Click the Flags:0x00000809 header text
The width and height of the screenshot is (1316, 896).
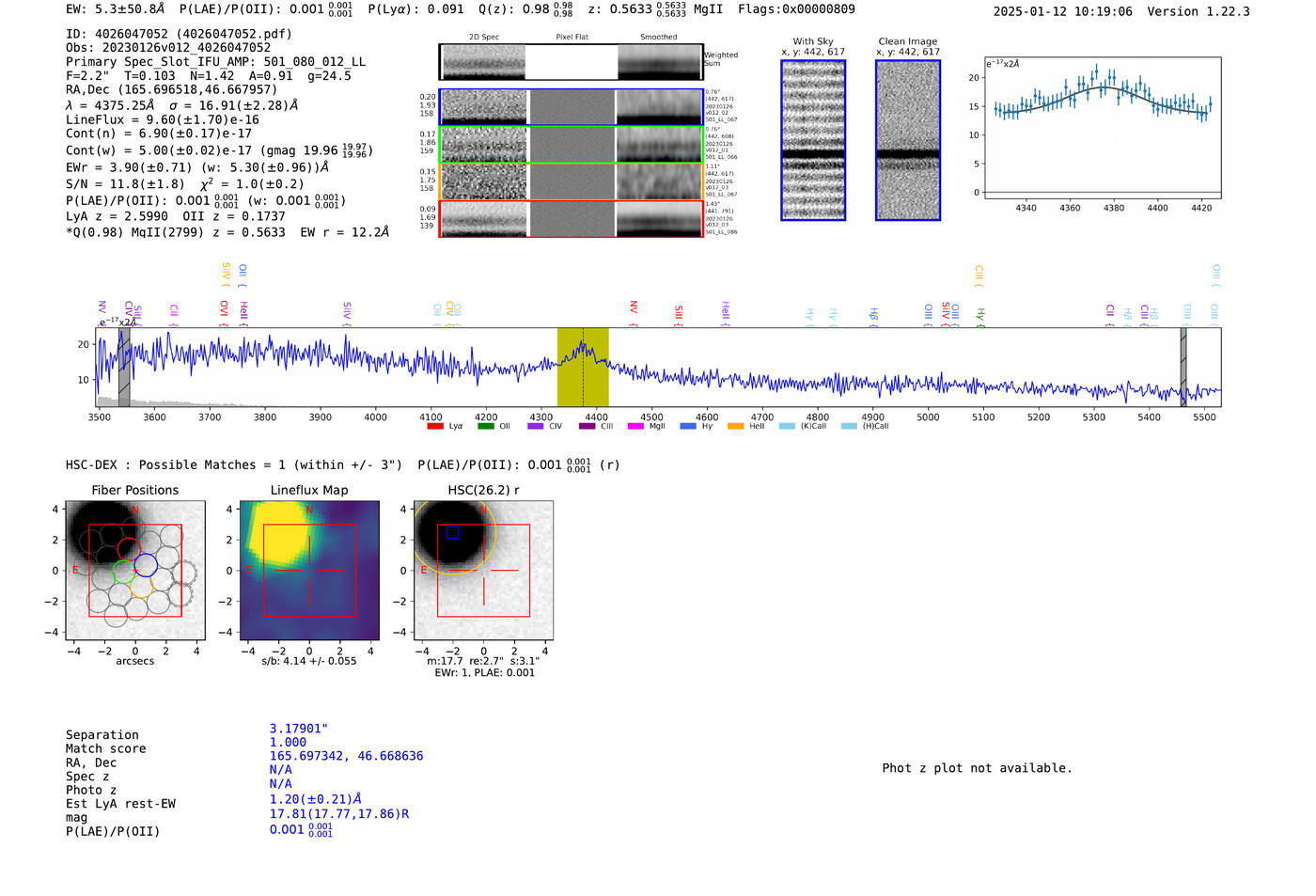pos(796,9)
